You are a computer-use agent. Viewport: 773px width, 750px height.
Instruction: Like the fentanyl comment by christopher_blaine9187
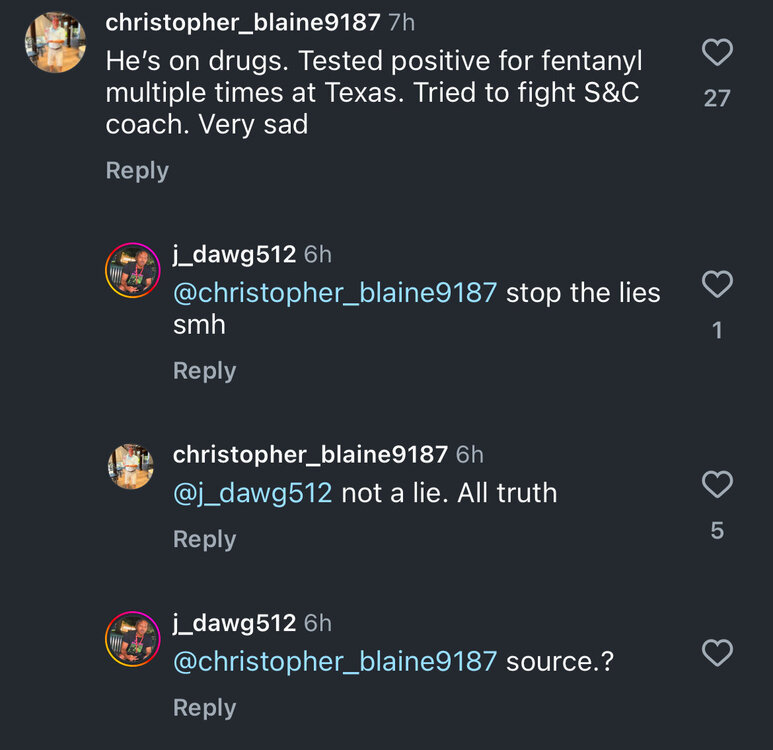click(717, 52)
